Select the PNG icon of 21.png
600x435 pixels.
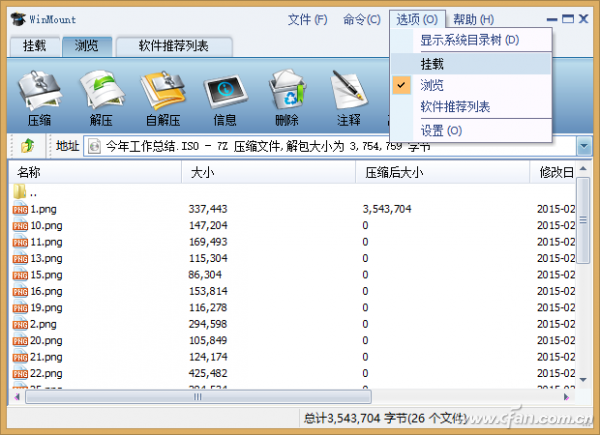tap(20, 357)
